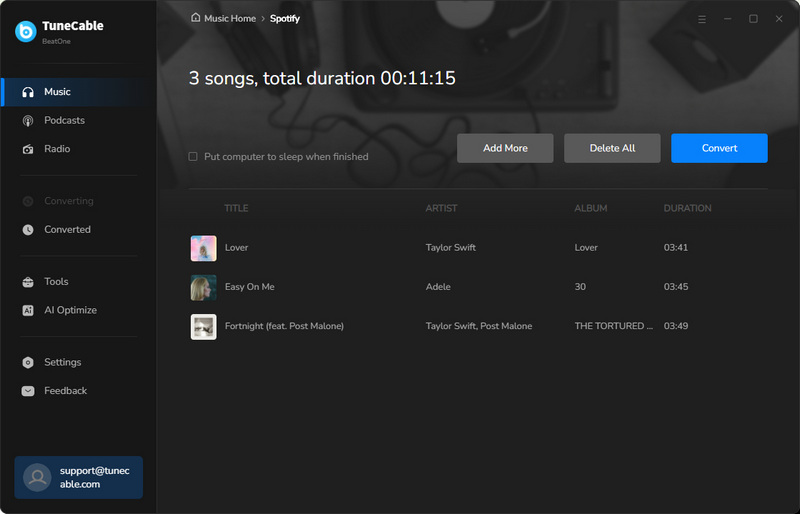The height and width of the screenshot is (514, 800).
Task: Click the TuneCable logo icon
Action: point(26,32)
